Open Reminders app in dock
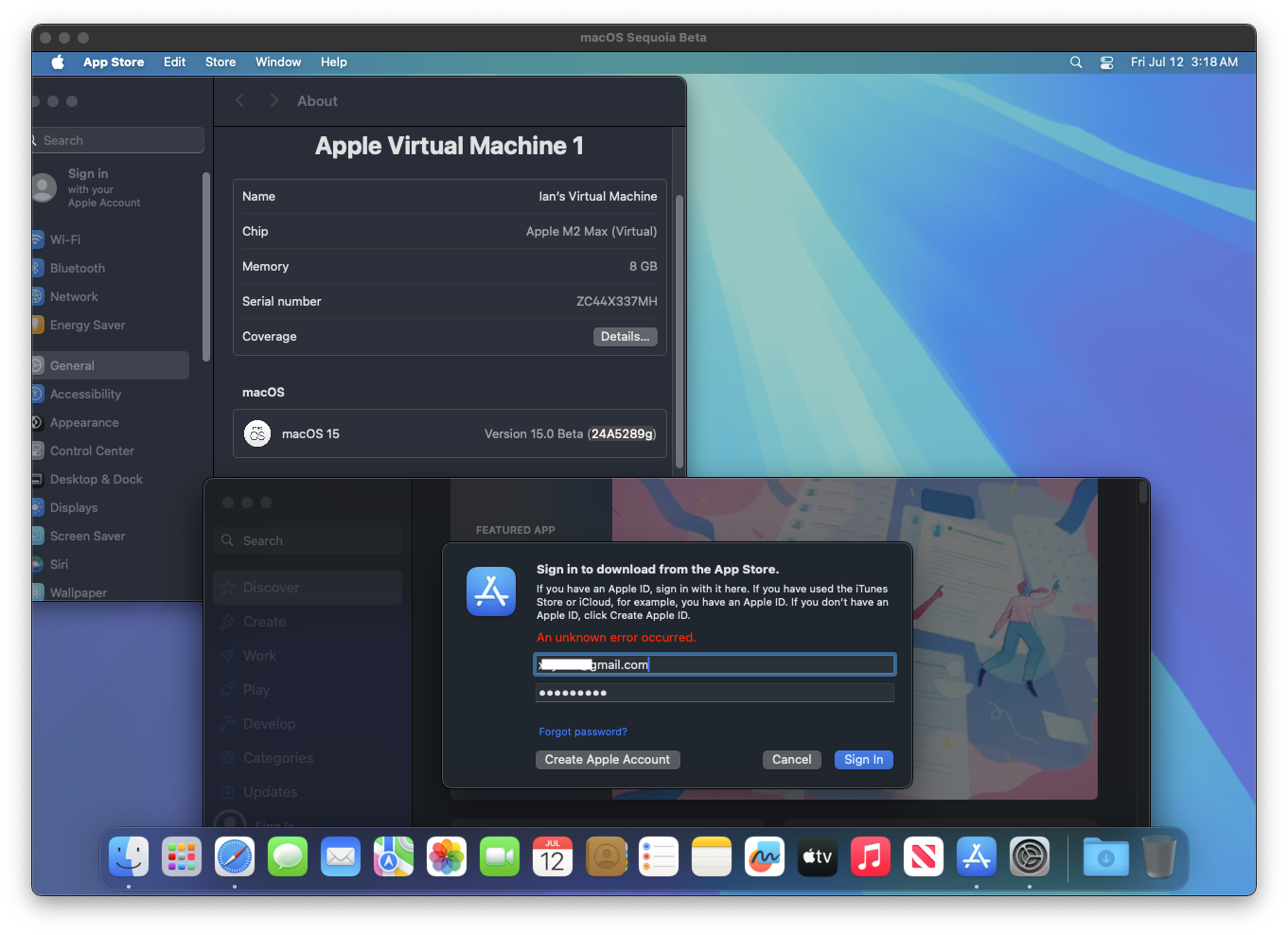Viewport: 1288px width, 935px height. click(x=659, y=857)
